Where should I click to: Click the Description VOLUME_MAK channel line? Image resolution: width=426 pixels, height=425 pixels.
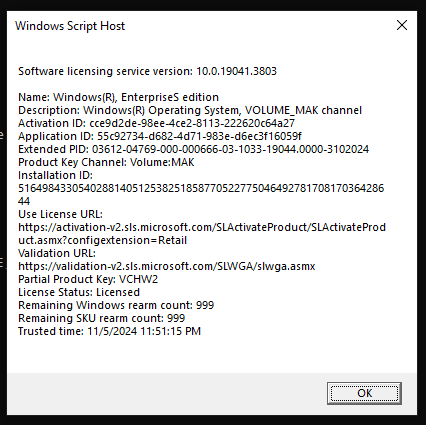pos(190,110)
